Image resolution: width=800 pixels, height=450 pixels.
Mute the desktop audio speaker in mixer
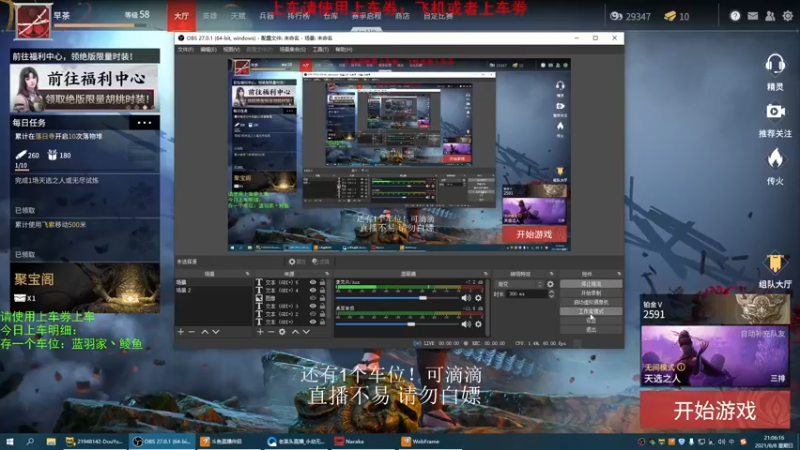pos(466,323)
